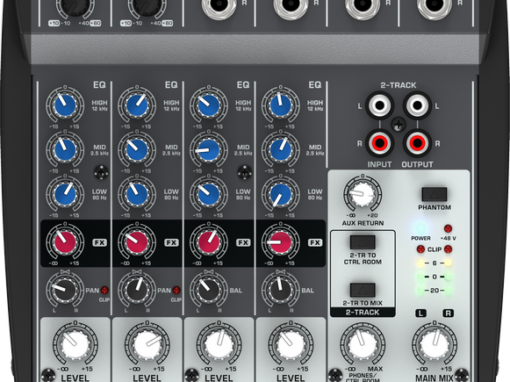Click channel one's HIGH EQ knob
The image size is (510, 382).
pos(65,106)
